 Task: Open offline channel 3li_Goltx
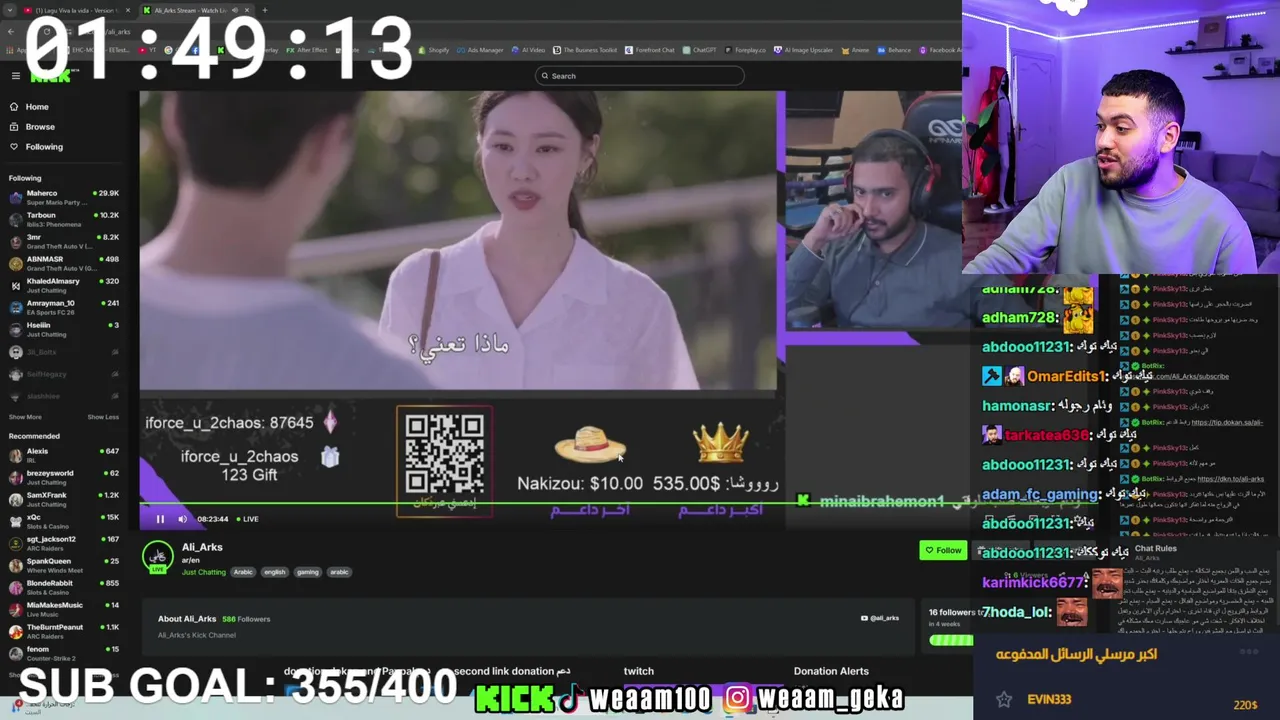62,352
